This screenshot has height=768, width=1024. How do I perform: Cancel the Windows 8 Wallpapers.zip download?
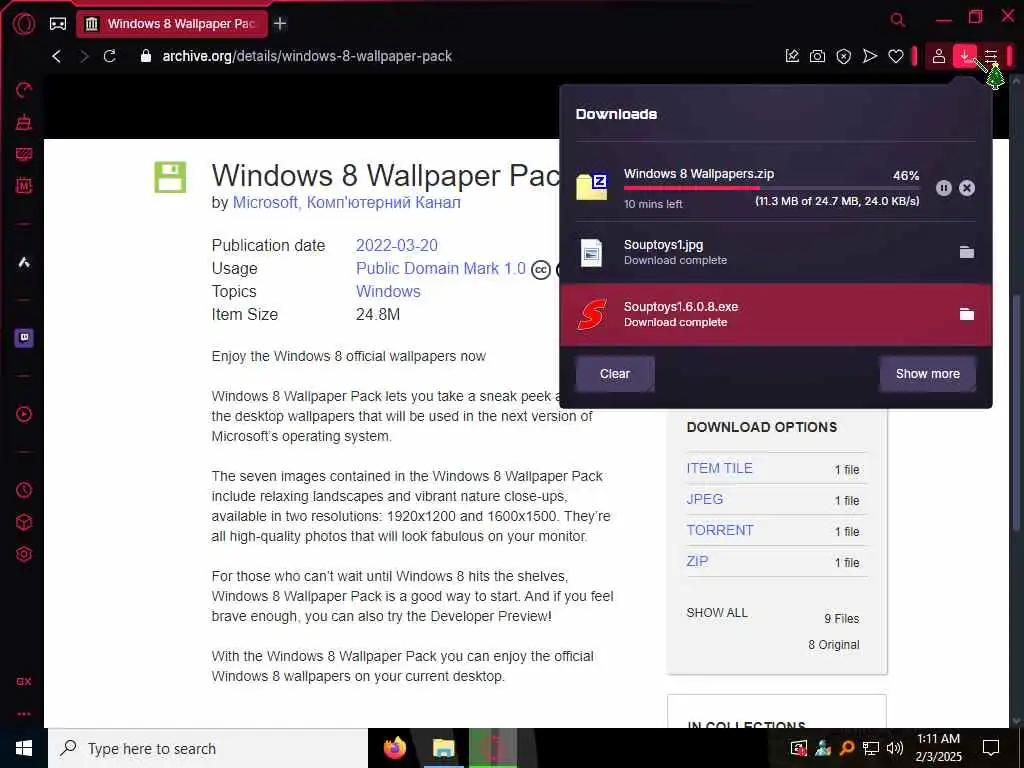tap(967, 188)
